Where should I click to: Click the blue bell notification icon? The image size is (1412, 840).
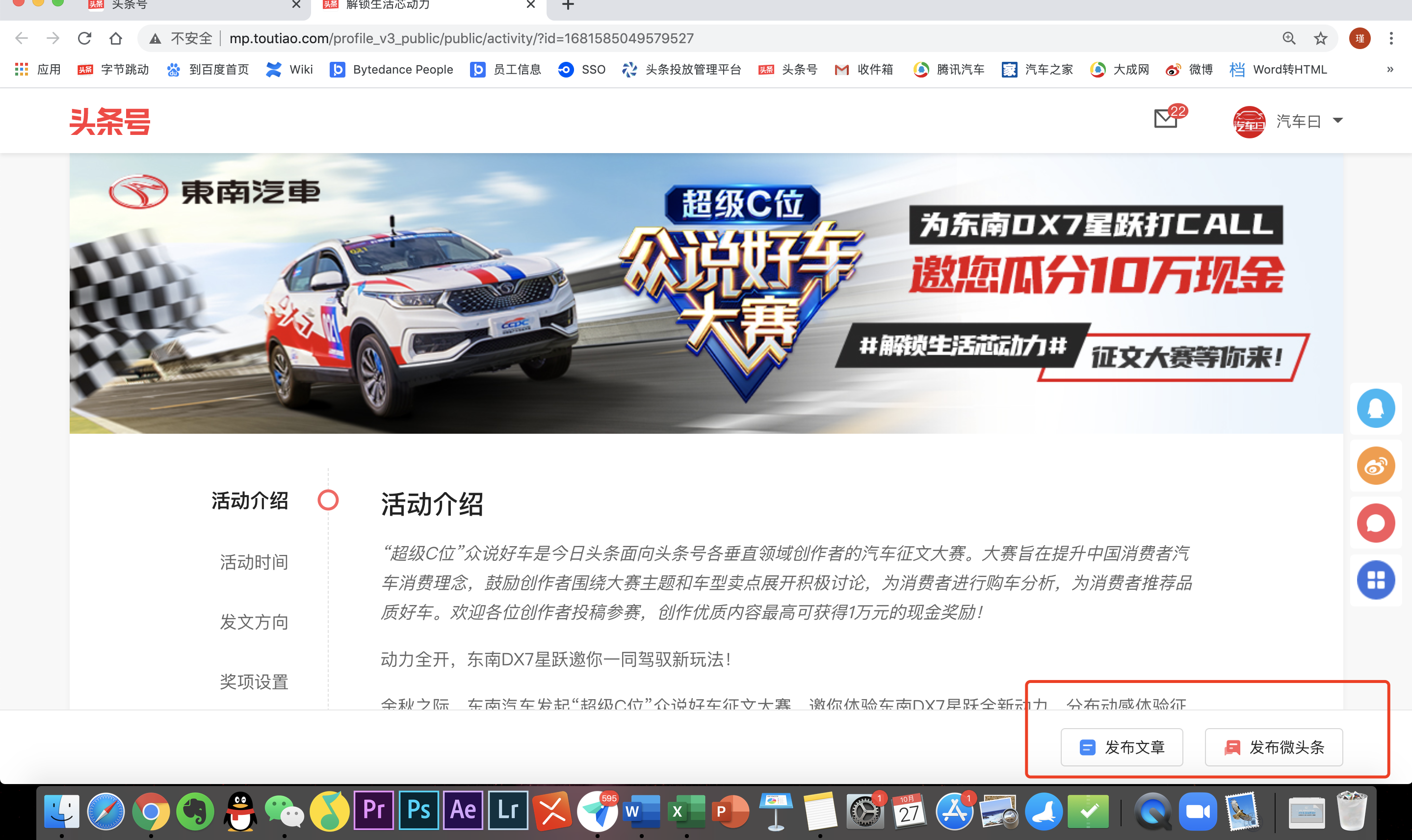coord(1375,408)
